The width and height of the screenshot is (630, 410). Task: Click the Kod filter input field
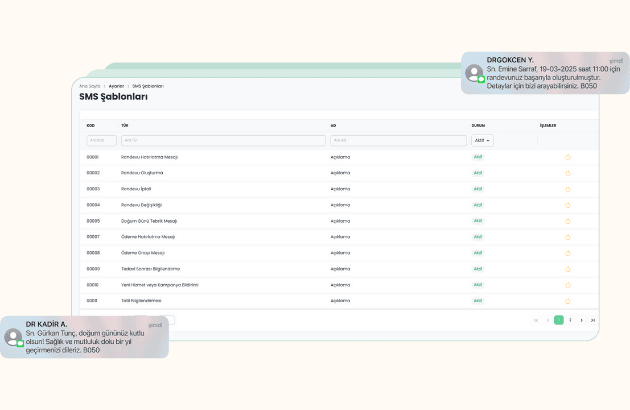point(101,141)
